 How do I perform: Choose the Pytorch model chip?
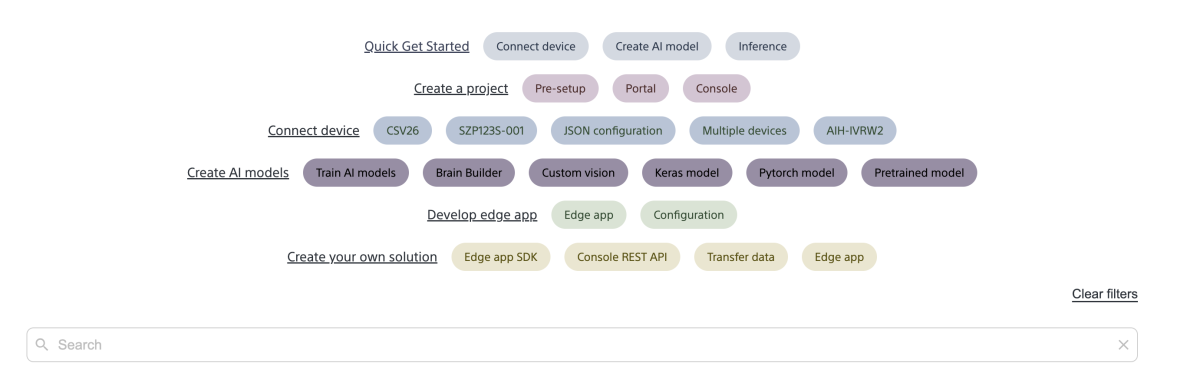[796, 173]
